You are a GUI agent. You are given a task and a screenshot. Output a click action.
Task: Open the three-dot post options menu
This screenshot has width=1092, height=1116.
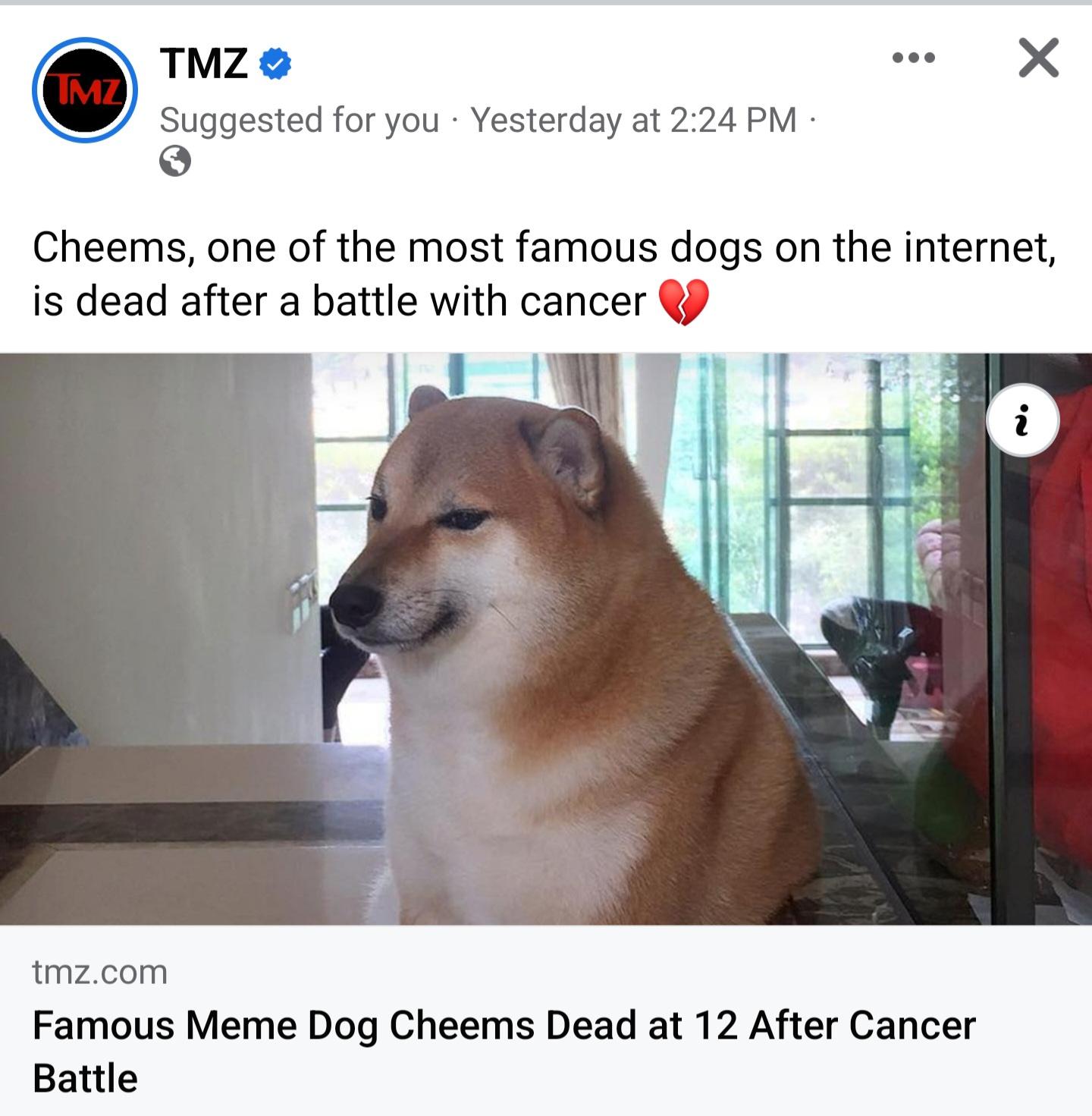tap(914, 58)
